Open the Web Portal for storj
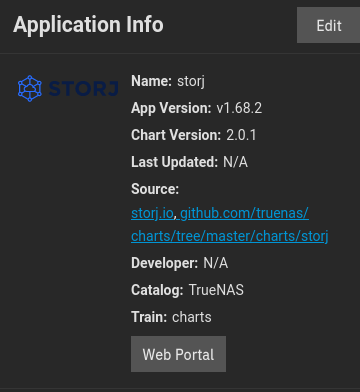The image size is (360, 392). point(178,354)
